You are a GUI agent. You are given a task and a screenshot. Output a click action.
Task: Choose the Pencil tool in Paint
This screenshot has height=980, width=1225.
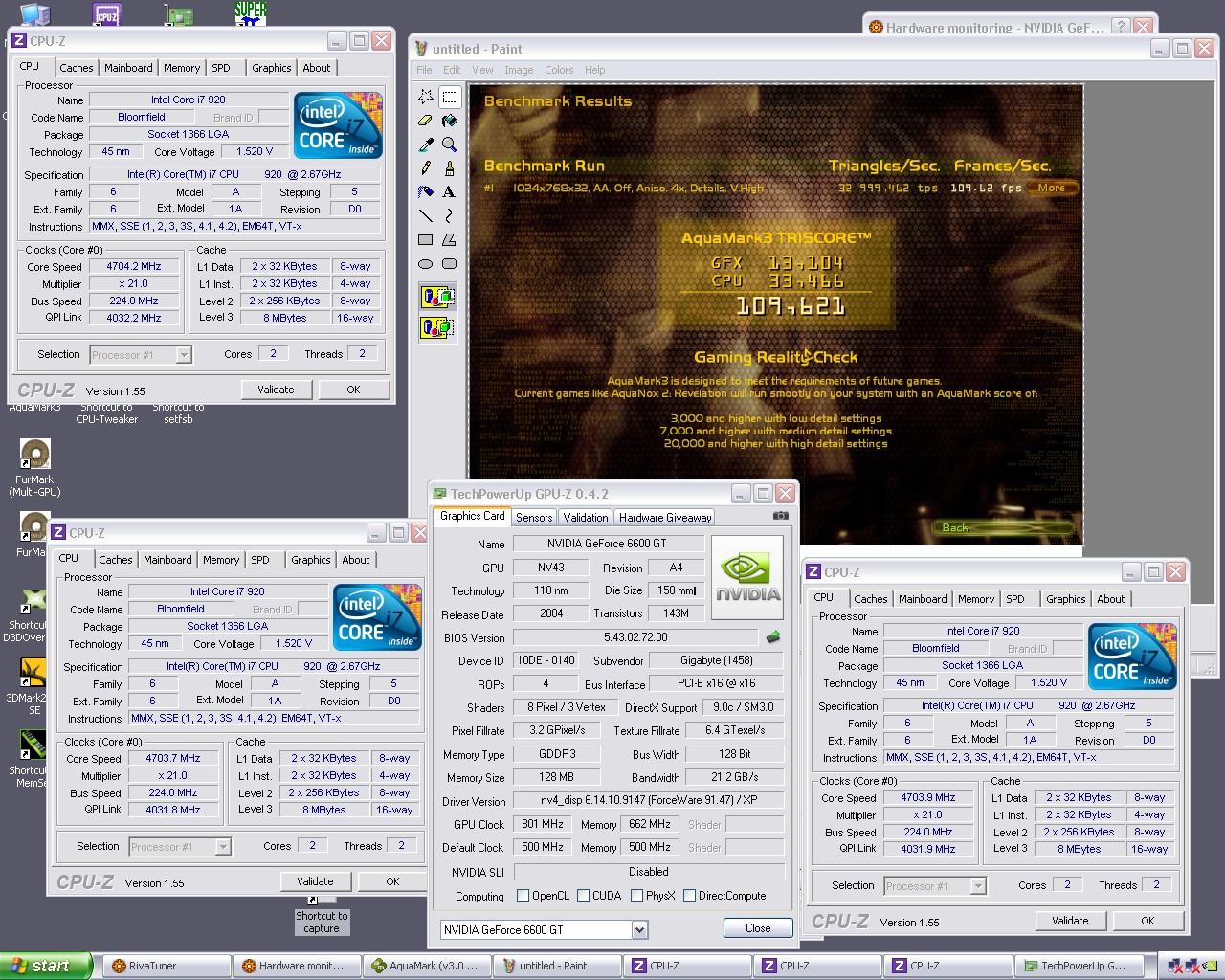[x=426, y=168]
